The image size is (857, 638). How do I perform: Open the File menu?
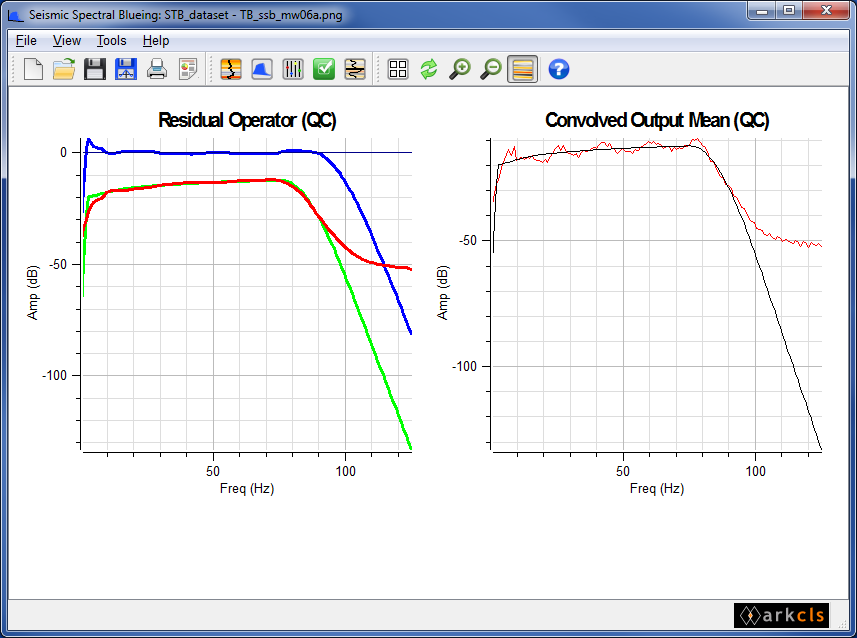pos(25,40)
